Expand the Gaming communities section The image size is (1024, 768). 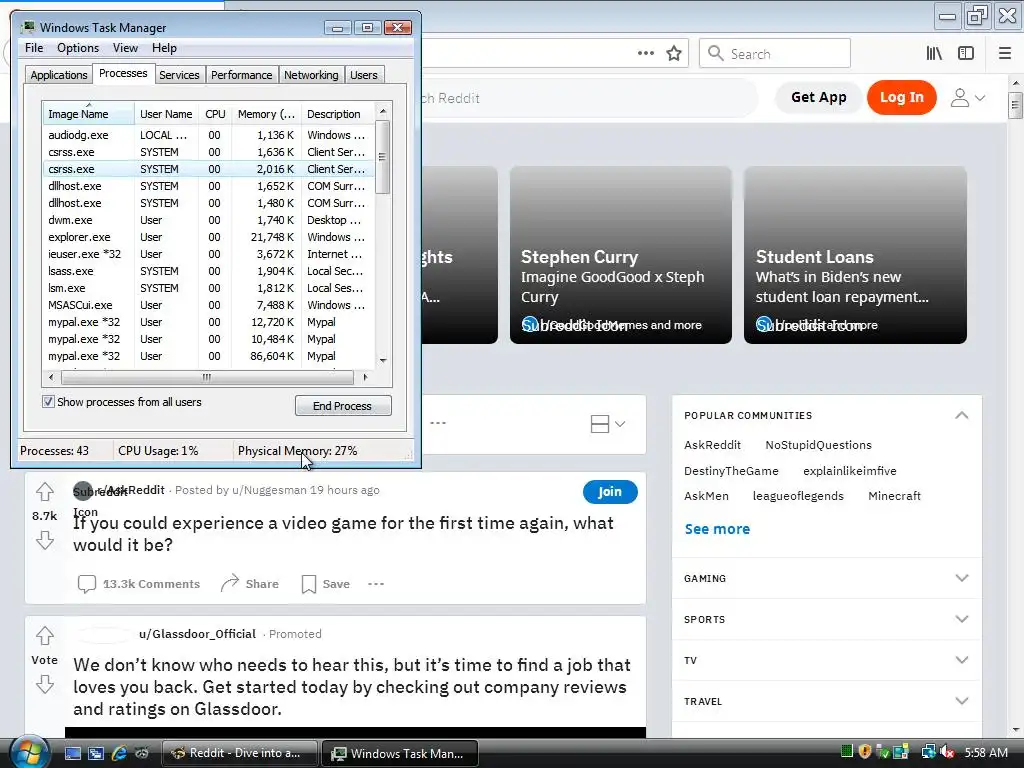pyautogui.click(x=961, y=578)
